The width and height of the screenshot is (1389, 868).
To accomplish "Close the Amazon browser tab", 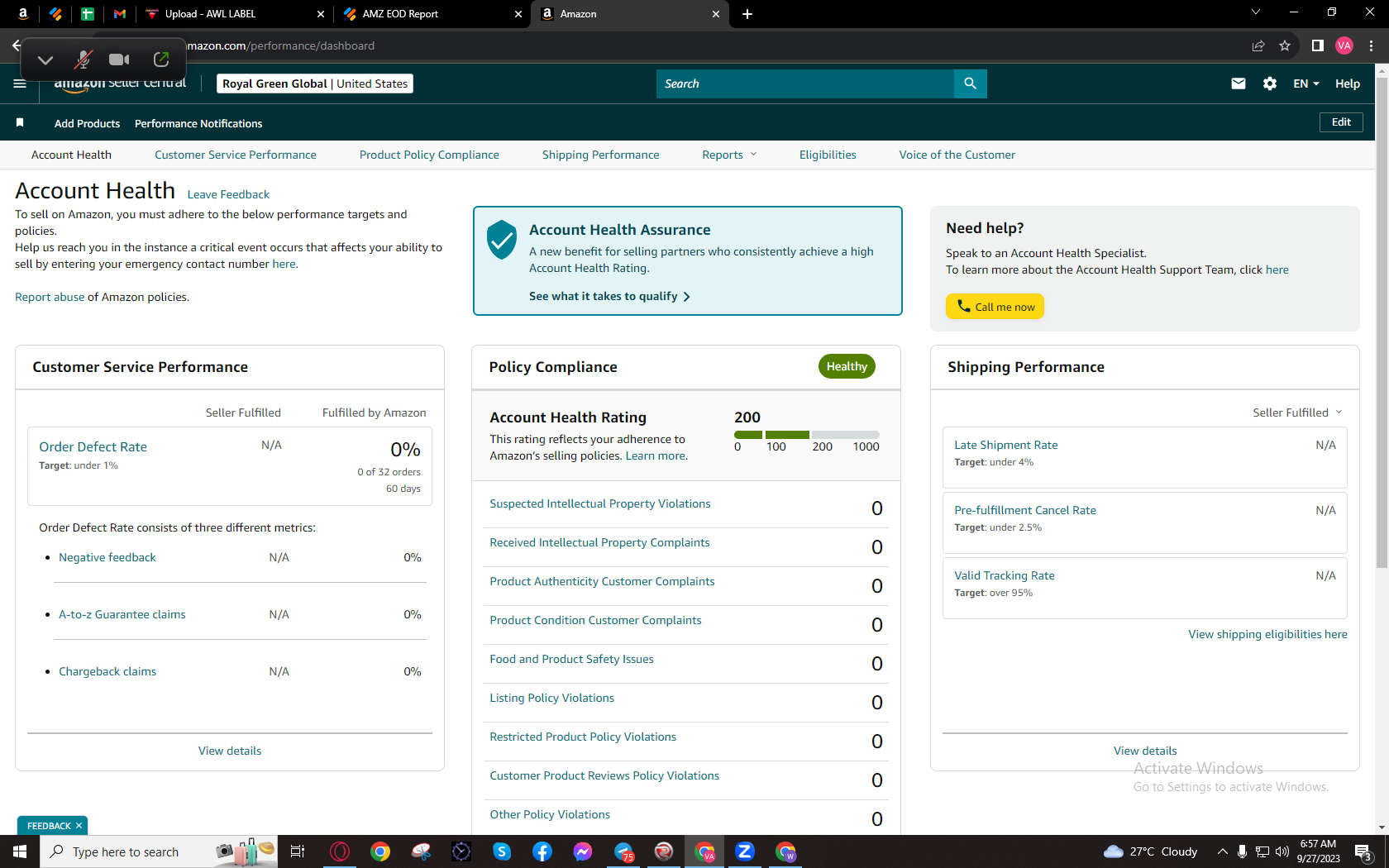I will point(716,14).
